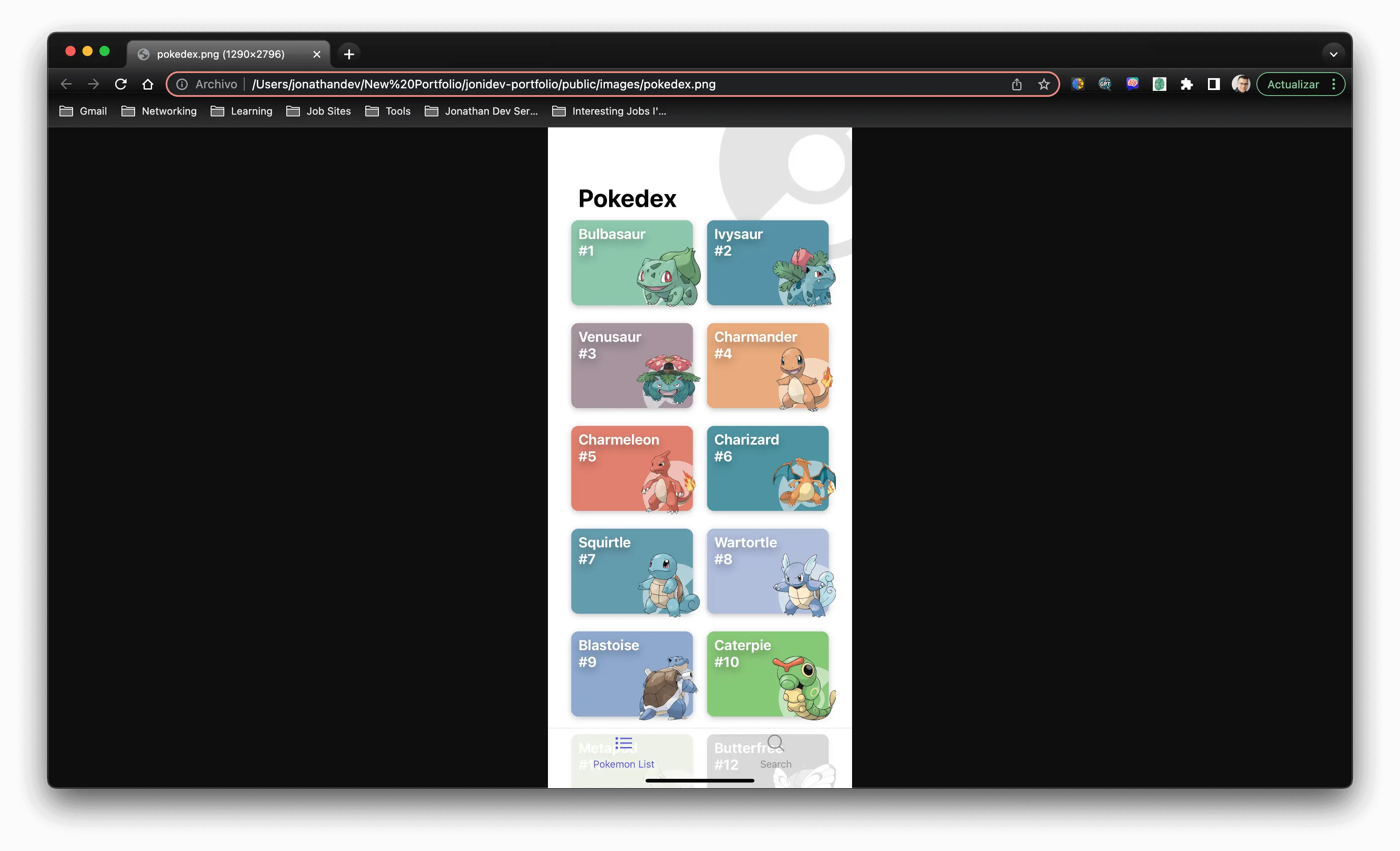
Task: Open the Gmail bookmarks folder
Action: click(83, 111)
